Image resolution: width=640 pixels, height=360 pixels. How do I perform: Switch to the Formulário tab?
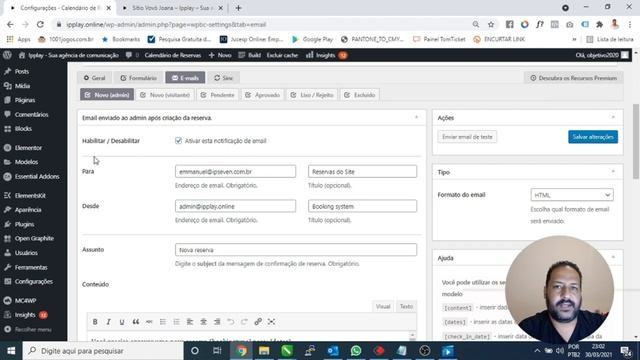[138, 78]
